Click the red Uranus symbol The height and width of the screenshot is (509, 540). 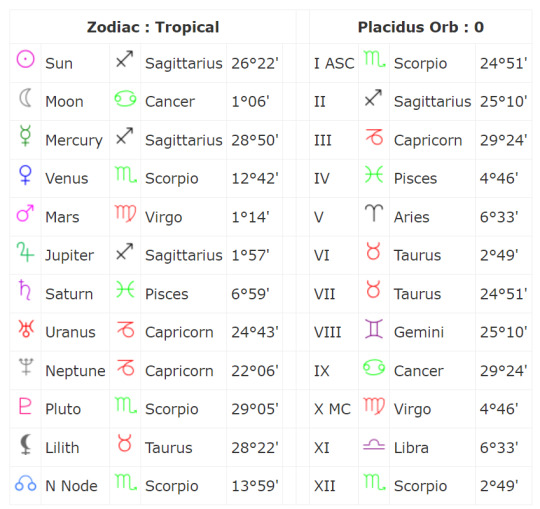coord(26,329)
